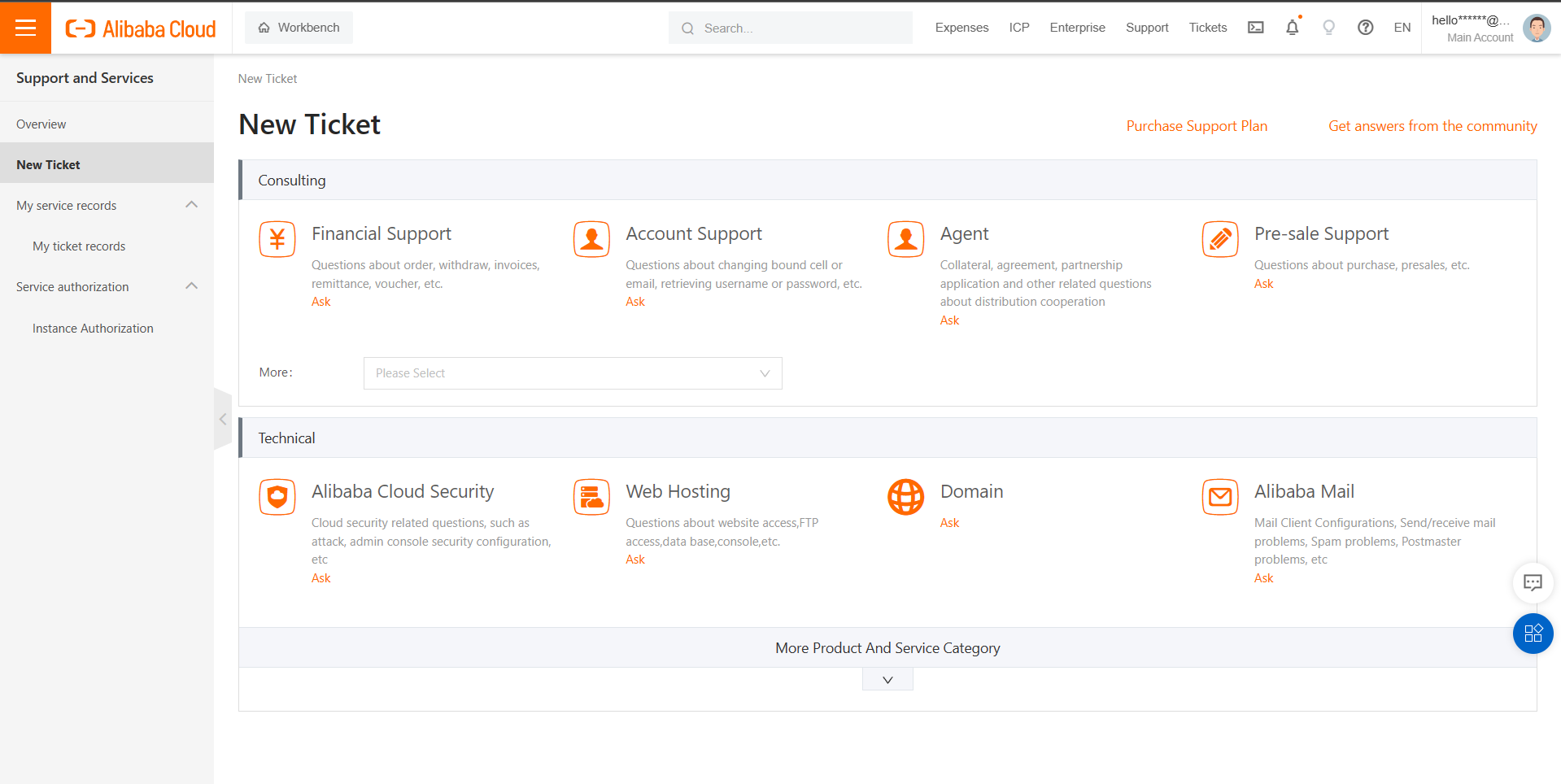1561x784 pixels.
Task: Expand More Product And Service Category arrow
Action: 887,680
